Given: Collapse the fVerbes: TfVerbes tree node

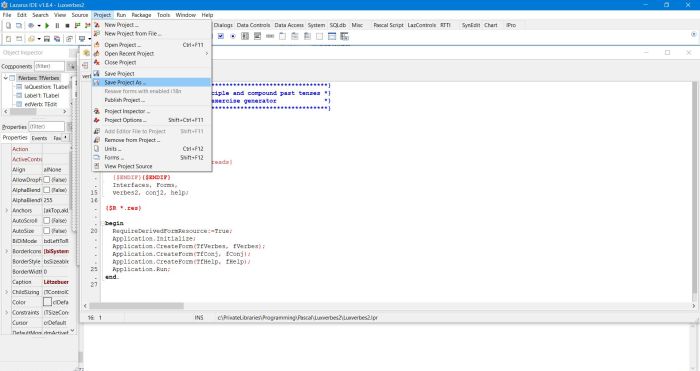Looking at the screenshot, I should click(x=5, y=78).
